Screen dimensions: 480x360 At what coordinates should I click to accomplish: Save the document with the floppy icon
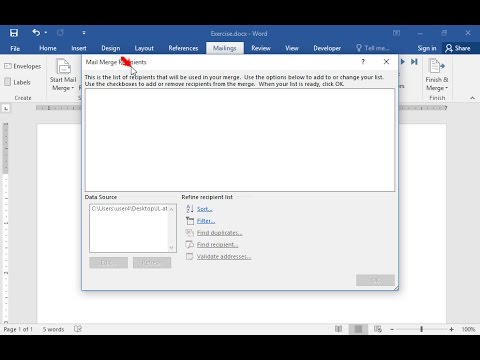pyautogui.click(x=14, y=33)
